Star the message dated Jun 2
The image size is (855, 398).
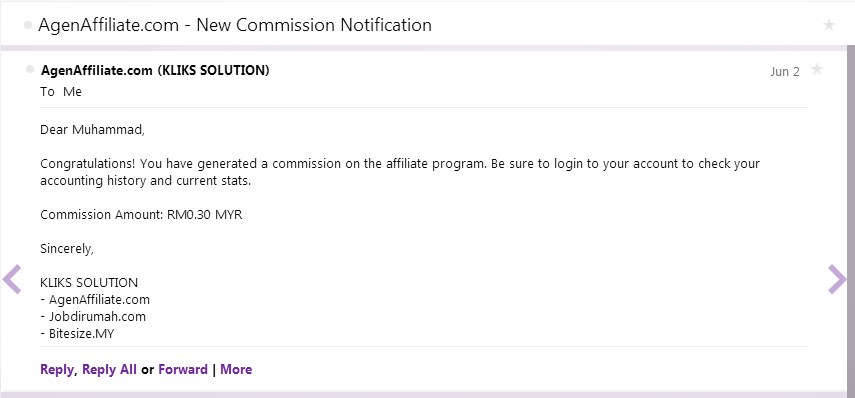[x=816, y=69]
